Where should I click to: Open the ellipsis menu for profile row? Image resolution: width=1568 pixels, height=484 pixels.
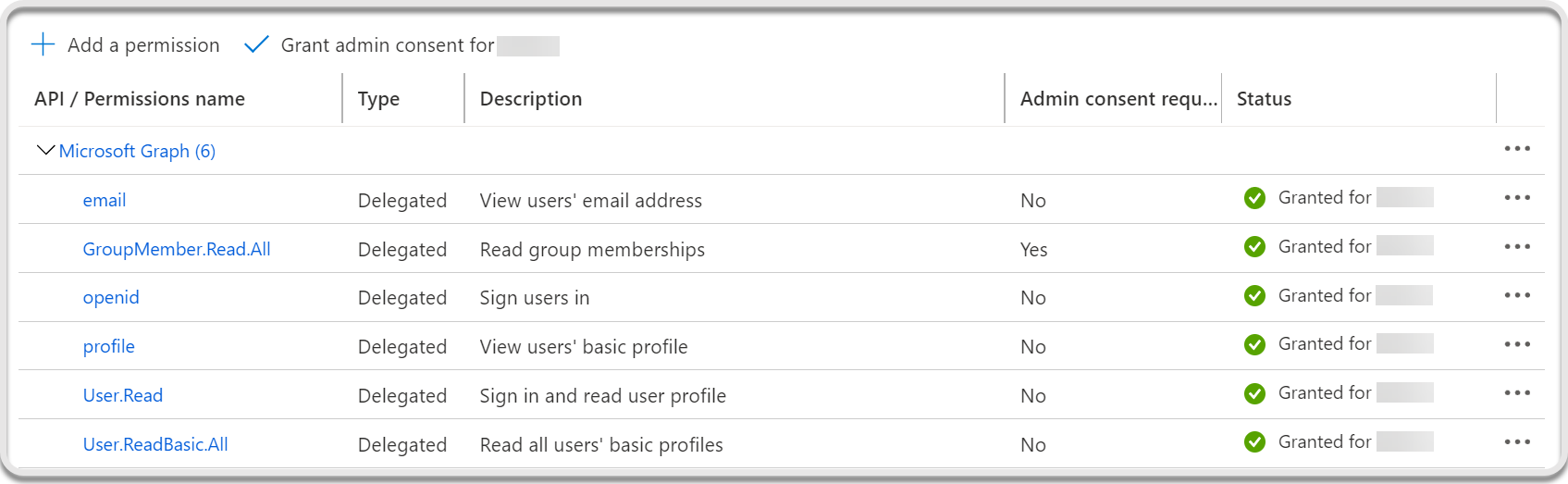(x=1517, y=344)
